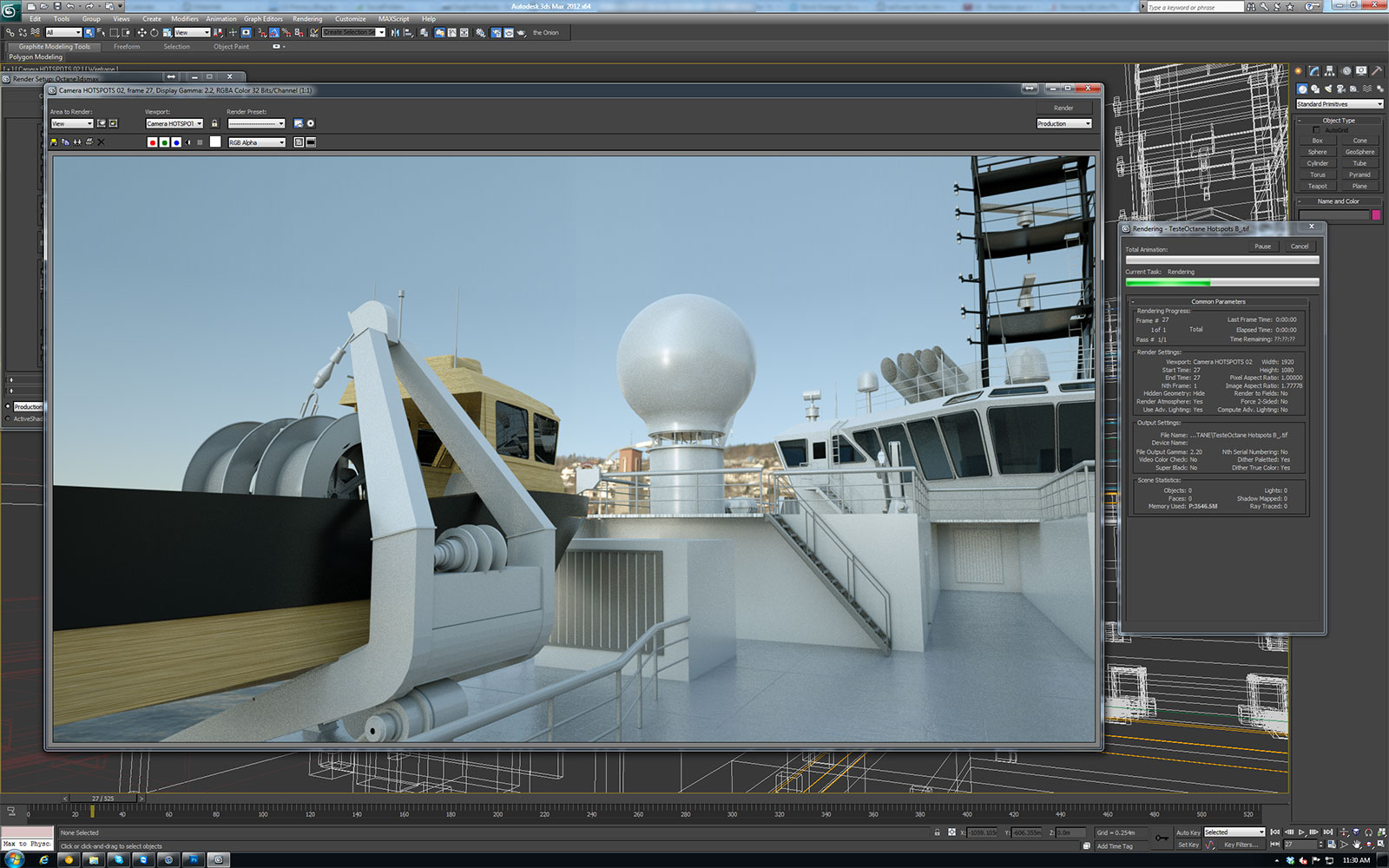Click the Teapot primitive button
Screen dimensions: 1389x868
pos(1318,186)
